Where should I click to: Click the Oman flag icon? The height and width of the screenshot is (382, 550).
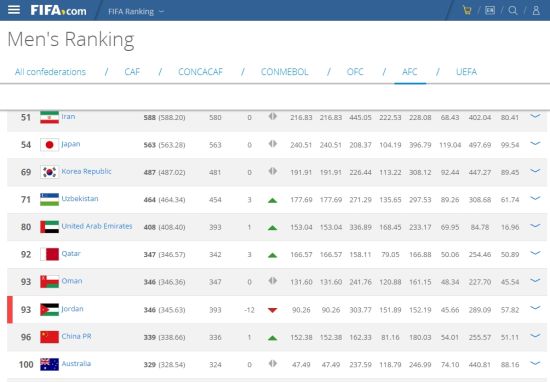(x=49, y=282)
